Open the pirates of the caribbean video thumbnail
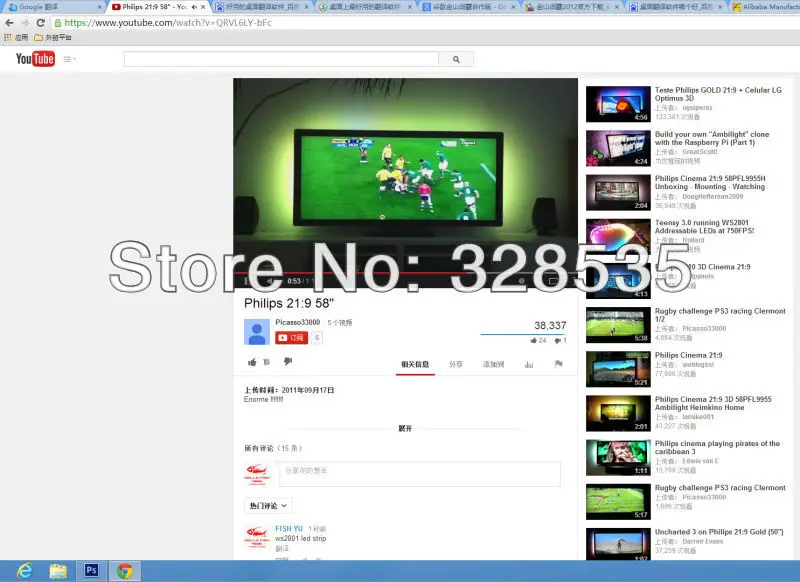Screen dimensions: 800x582 (618, 458)
